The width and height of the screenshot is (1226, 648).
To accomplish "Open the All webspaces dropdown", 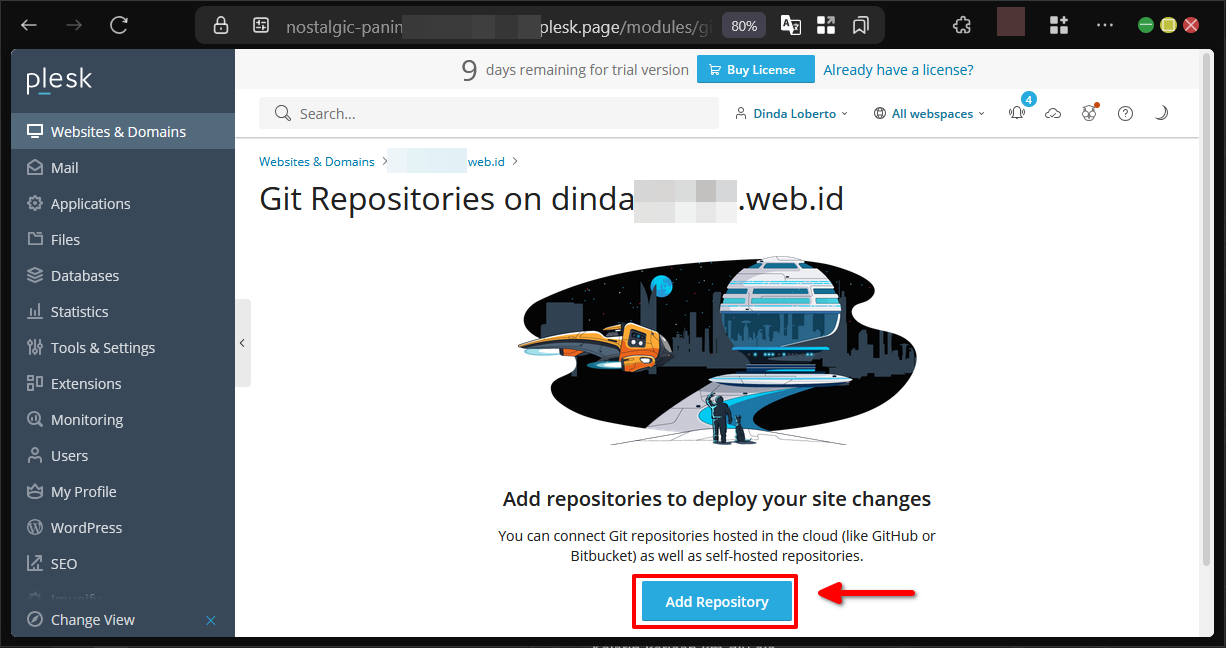I will [x=929, y=114].
